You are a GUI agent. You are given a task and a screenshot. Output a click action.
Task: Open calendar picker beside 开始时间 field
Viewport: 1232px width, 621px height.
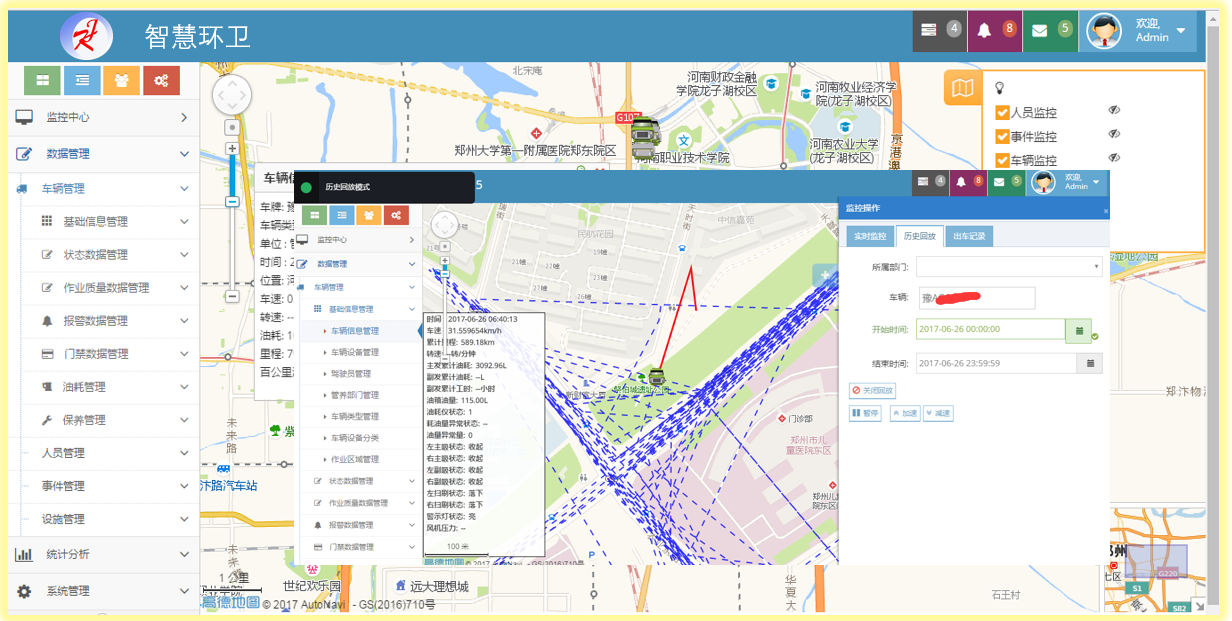pos(1079,329)
